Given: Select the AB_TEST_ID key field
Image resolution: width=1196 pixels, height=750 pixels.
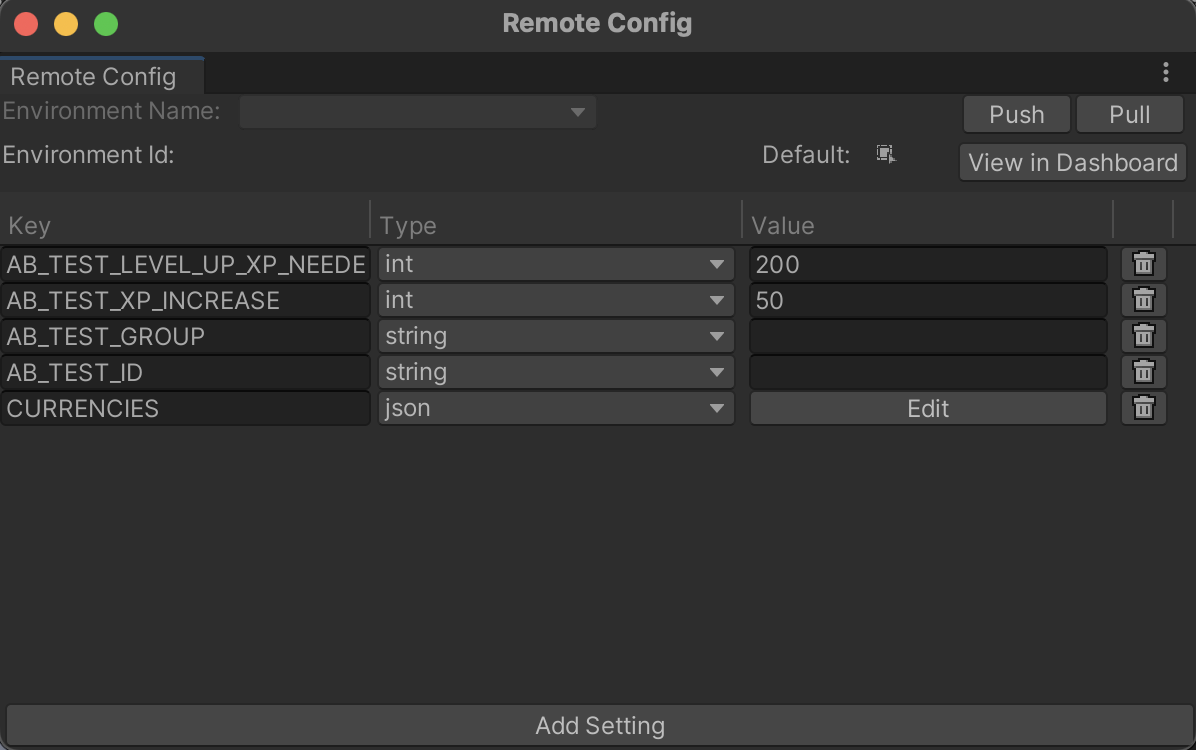Looking at the screenshot, I should pos(185,372).
